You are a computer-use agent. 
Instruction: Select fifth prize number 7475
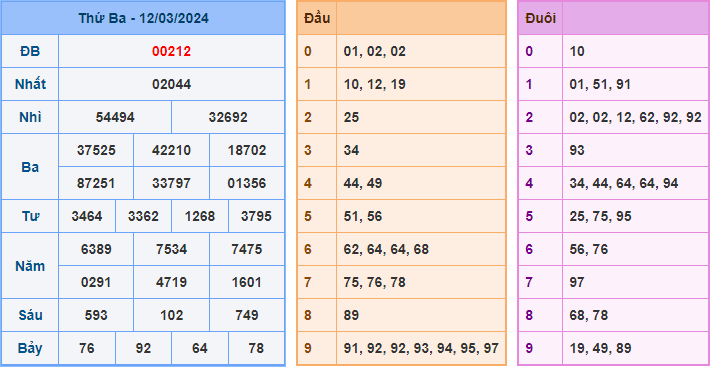pyautogui.click(x=247, y=249)
